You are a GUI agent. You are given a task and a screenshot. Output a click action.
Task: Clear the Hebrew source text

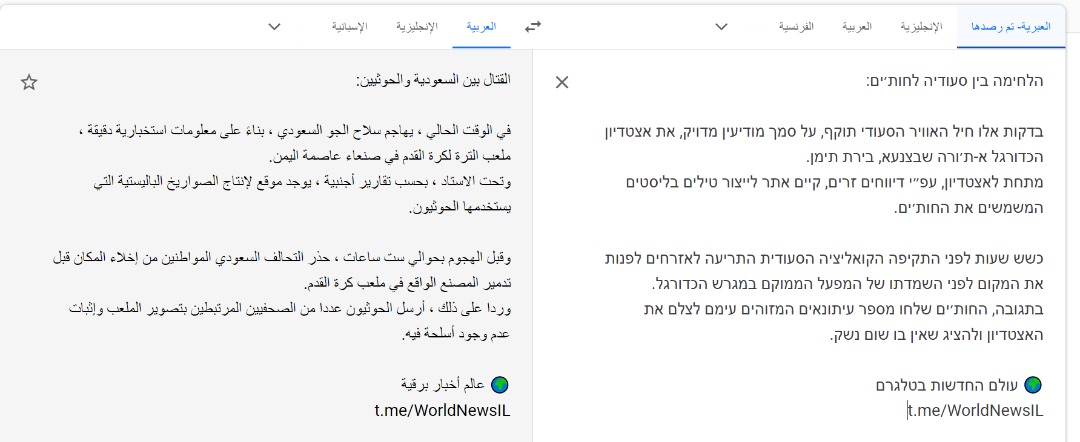point(562,83)
